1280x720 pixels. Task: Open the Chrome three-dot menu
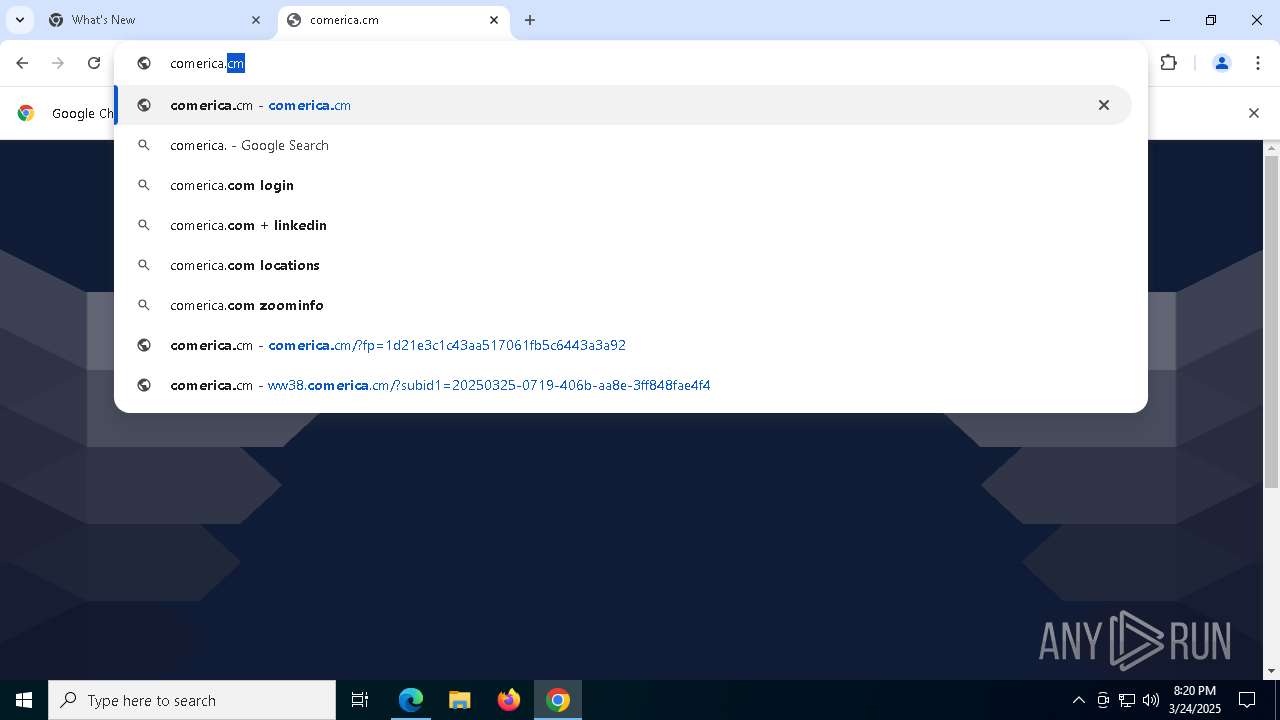point(1258,63)
